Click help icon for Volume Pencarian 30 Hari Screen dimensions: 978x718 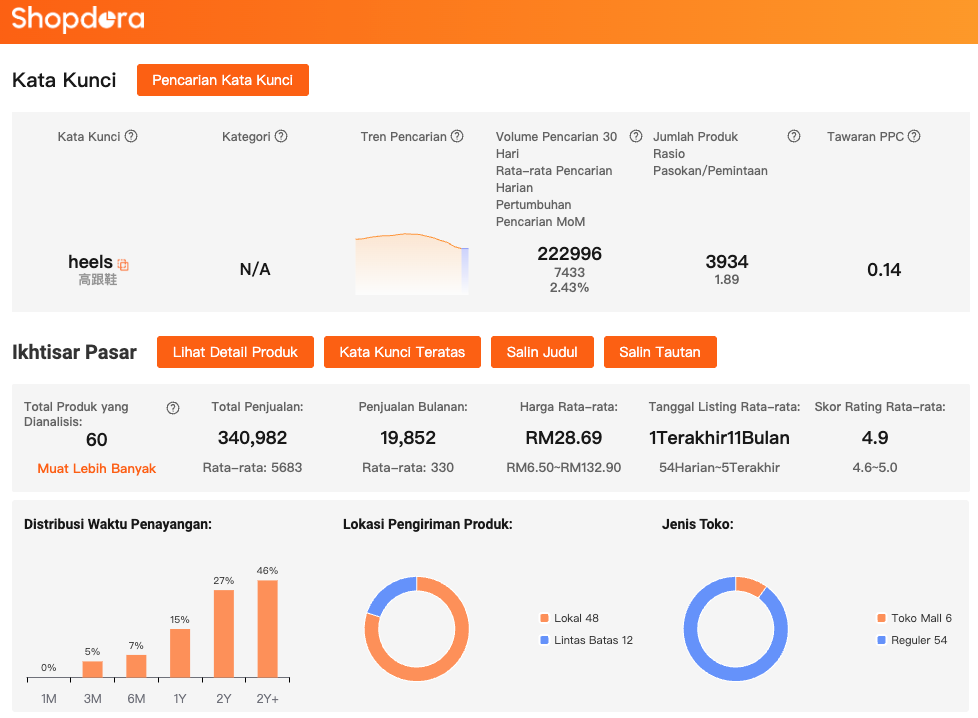636,137
